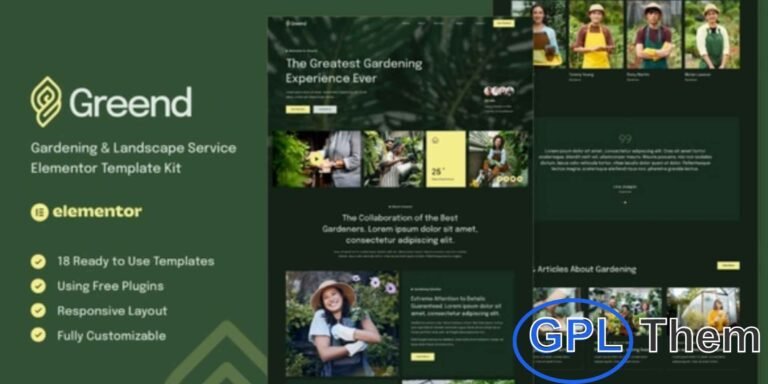Select the 18 Ready to Use Templates text

tap(136, 261)
